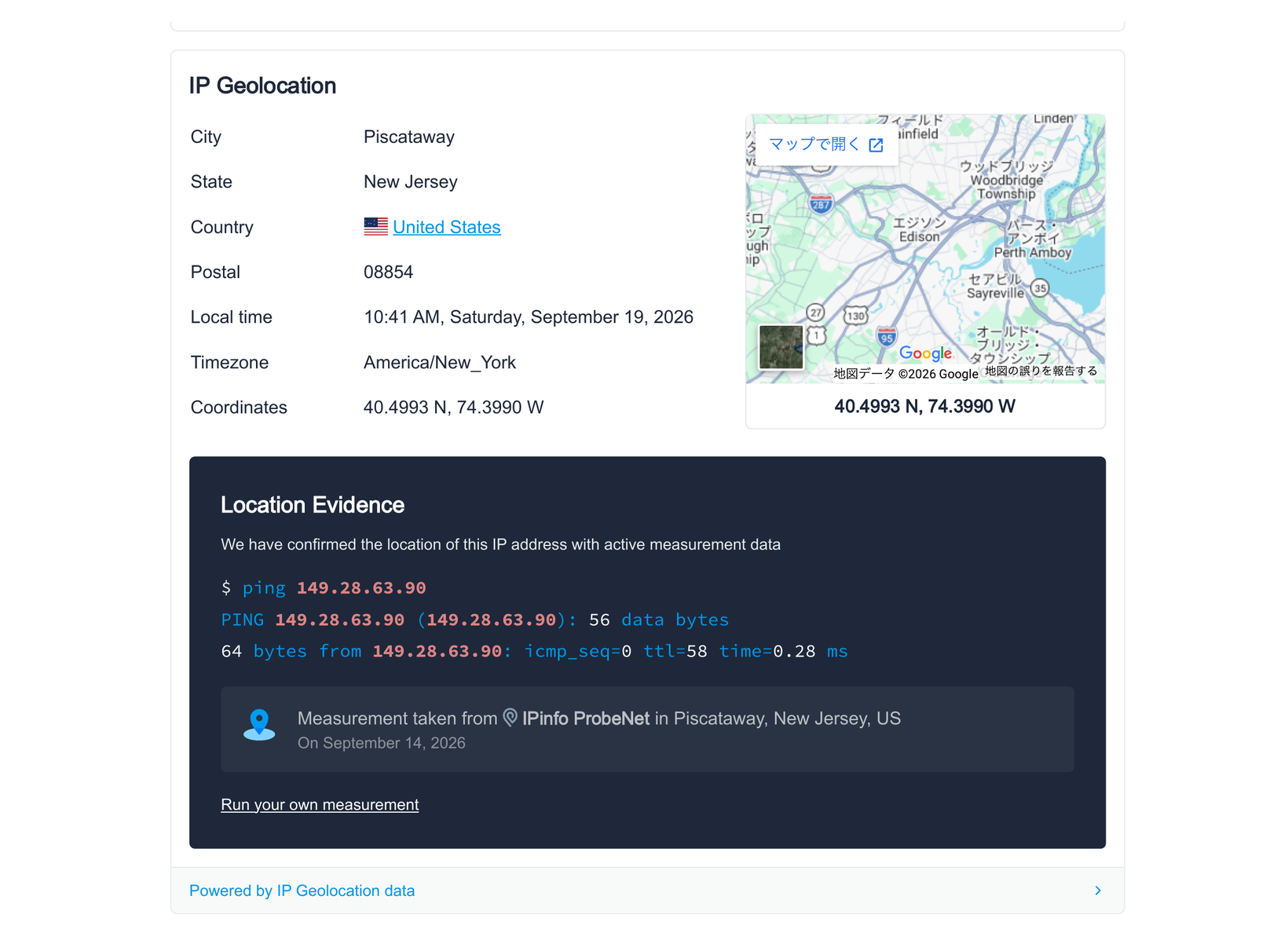The height and width of the screenshot is (936, 1288).
Task: Click the Route 35 marker on map
Action: (x=1041, y=288)
